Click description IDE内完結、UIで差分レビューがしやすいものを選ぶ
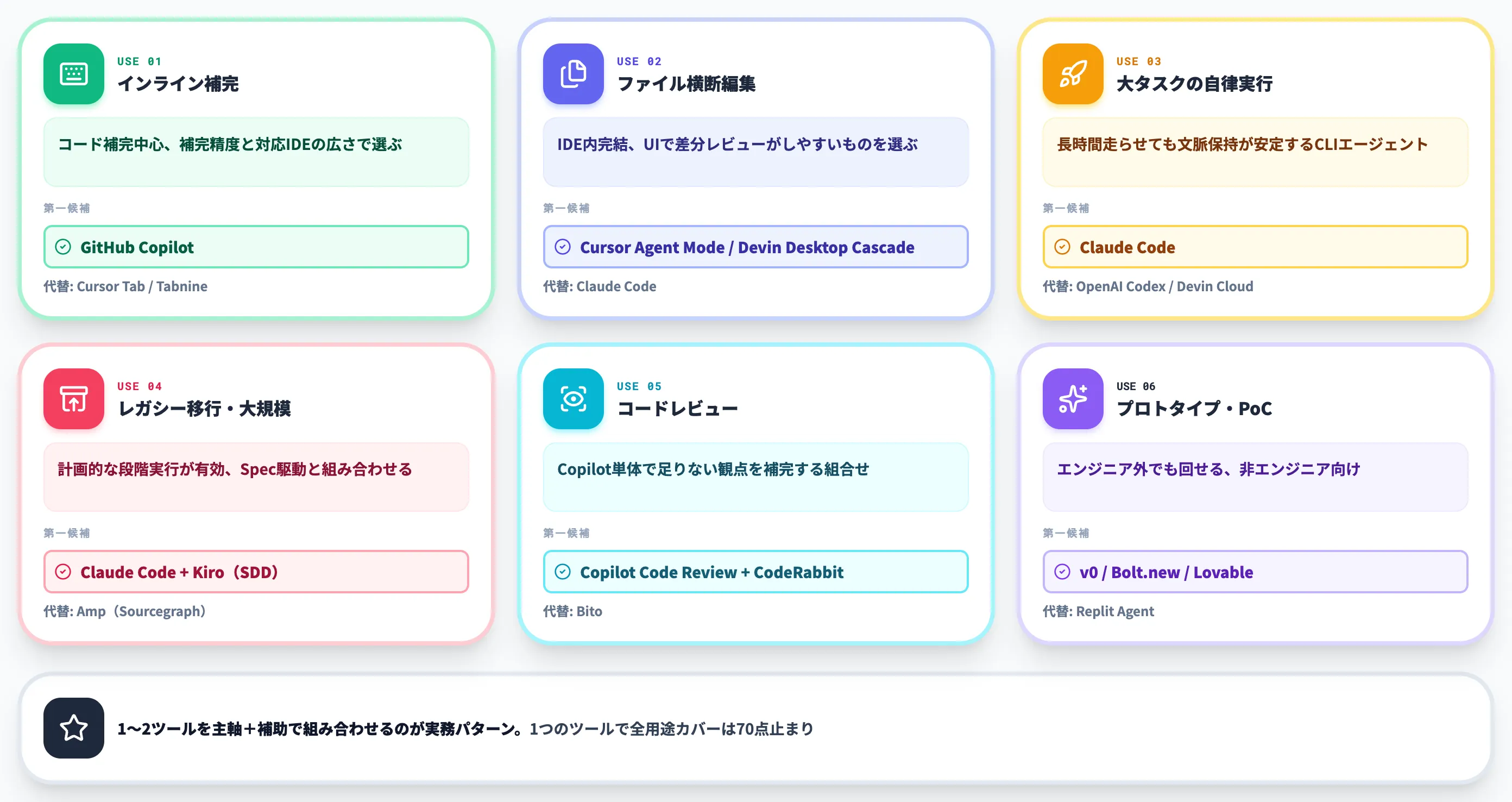The width and height of the screenshot is (1512, 802). (x=737, y=144)
